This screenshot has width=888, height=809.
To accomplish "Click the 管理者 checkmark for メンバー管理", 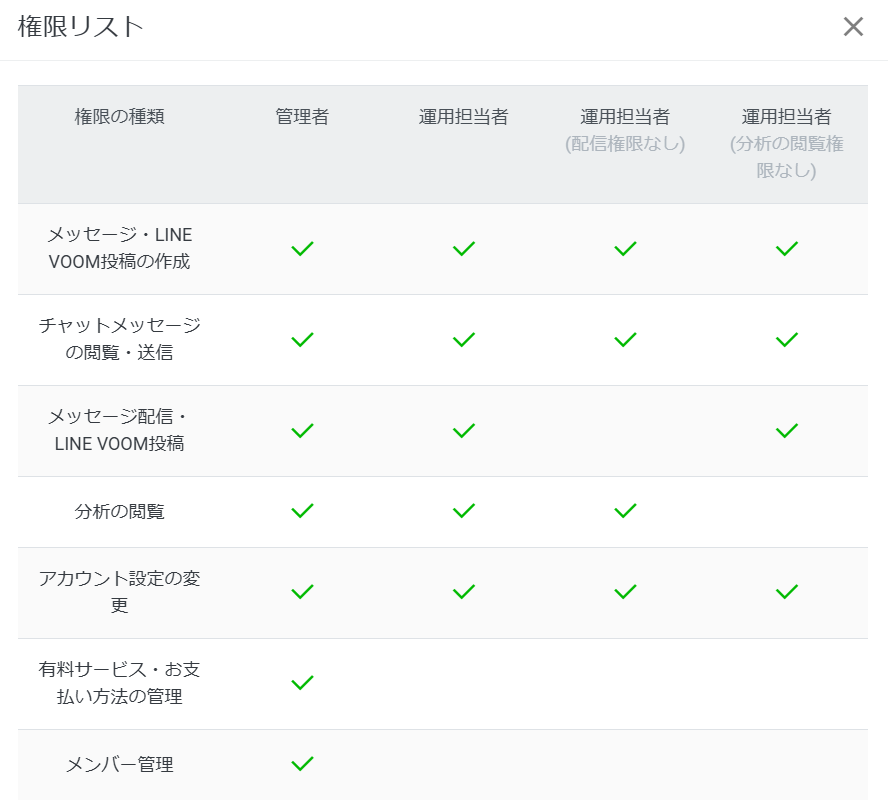I will [x=302, y=764].
